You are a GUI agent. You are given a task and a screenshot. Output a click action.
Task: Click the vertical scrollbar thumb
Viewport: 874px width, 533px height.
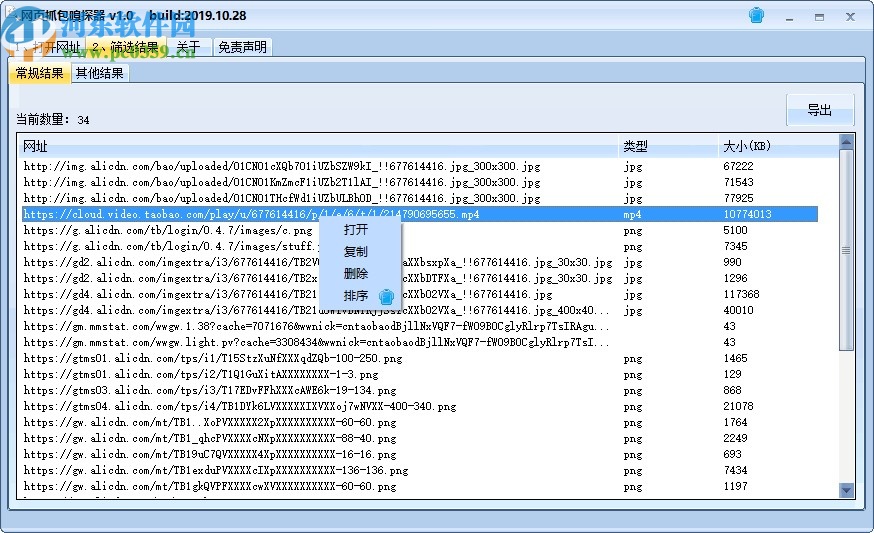[846, 250]
